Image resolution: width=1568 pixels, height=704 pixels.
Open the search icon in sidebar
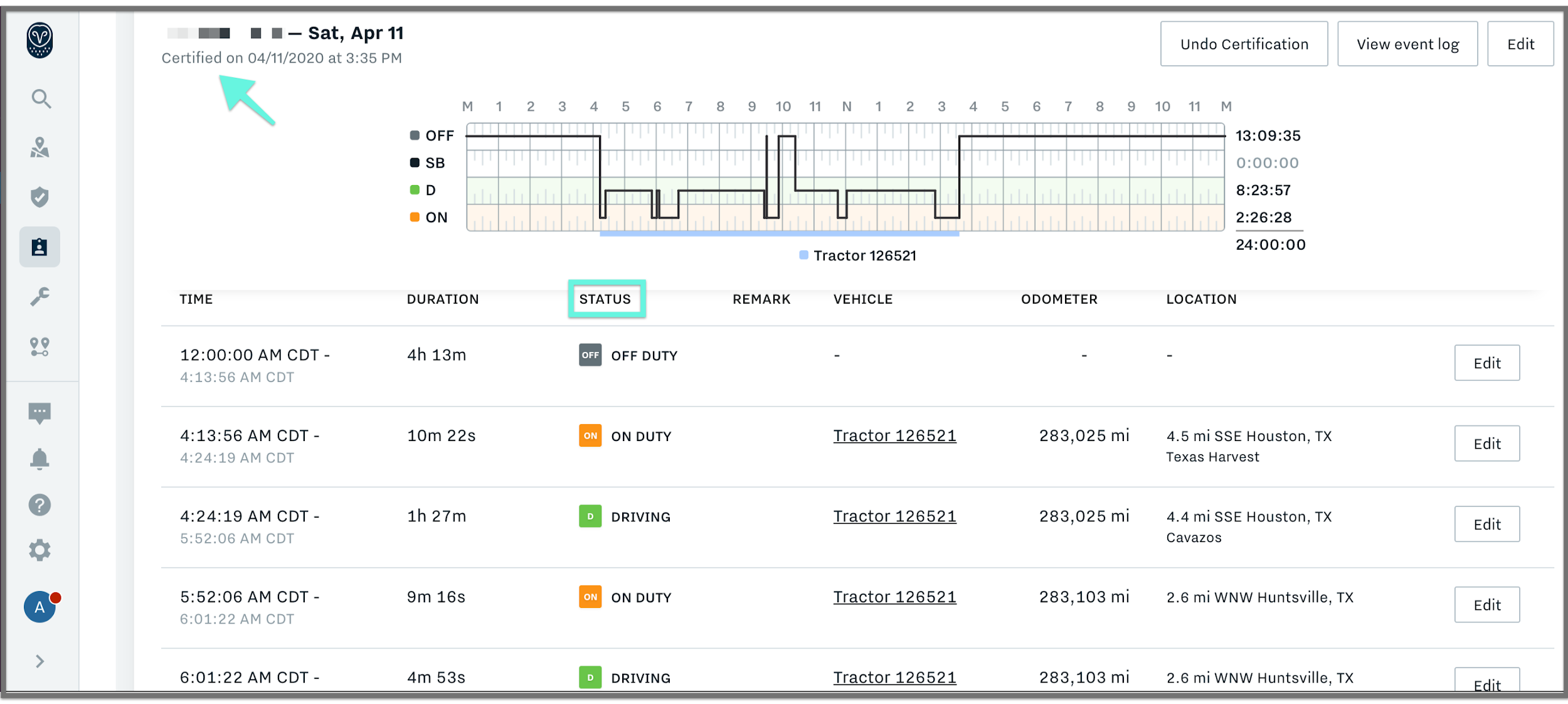tap(41, 99)
